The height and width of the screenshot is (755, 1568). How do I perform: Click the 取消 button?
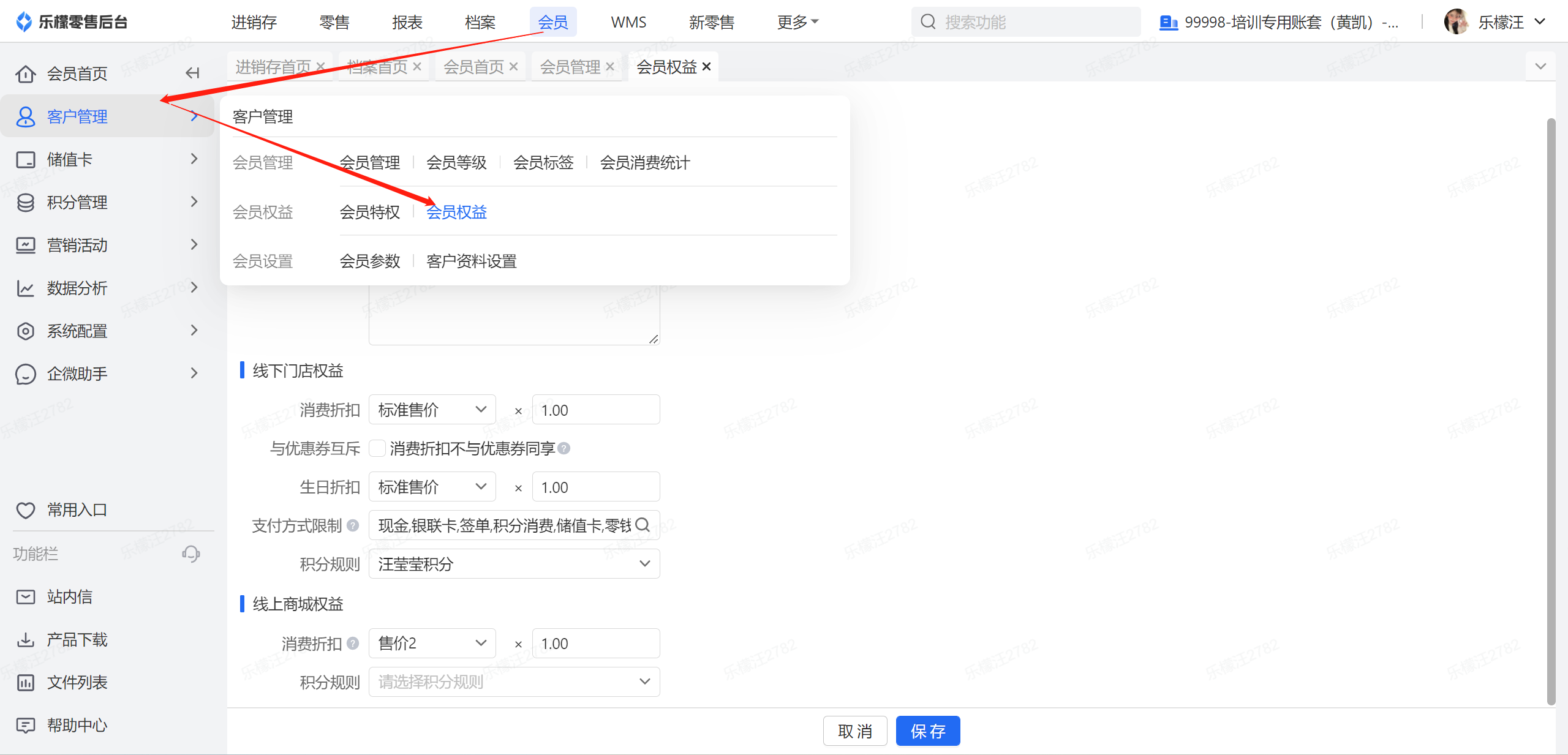tap(855, 731)
